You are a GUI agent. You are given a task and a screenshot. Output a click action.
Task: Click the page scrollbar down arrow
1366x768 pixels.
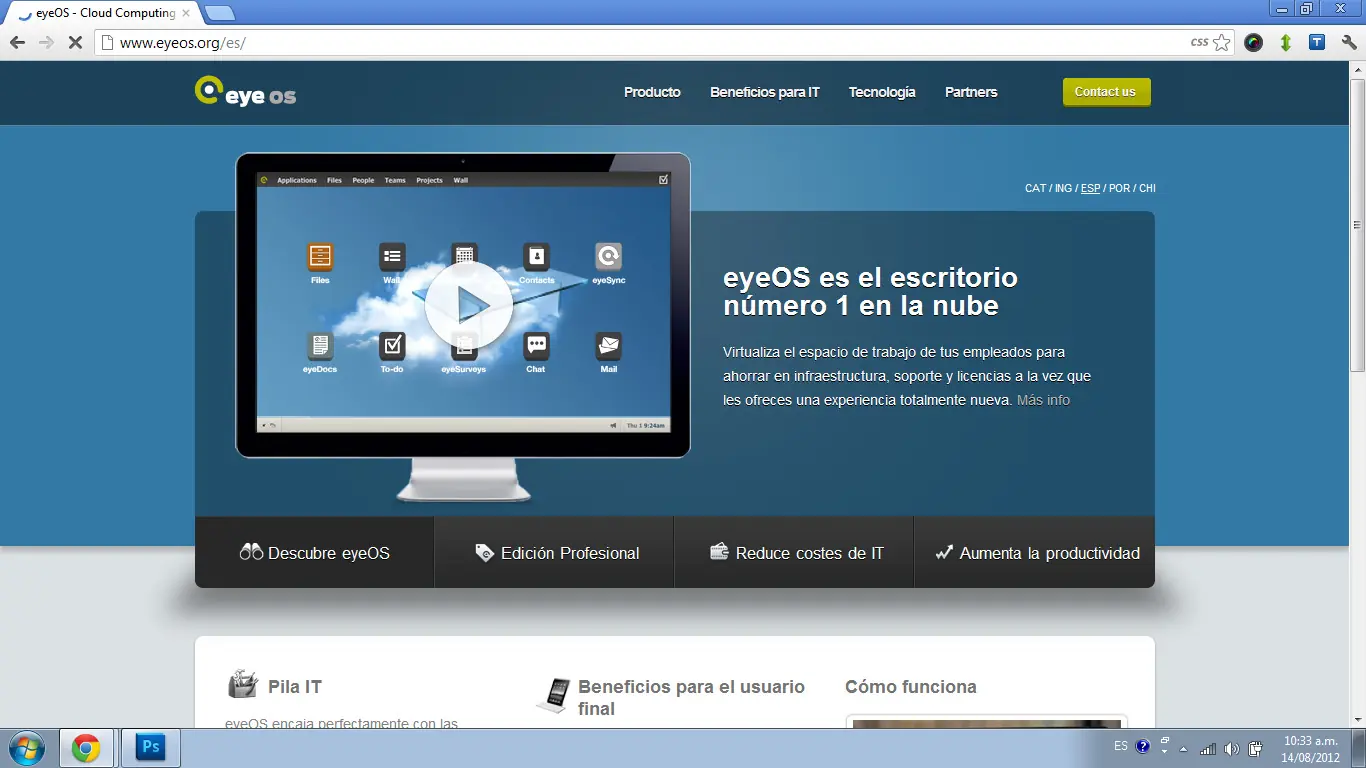tap(1357, 720)
